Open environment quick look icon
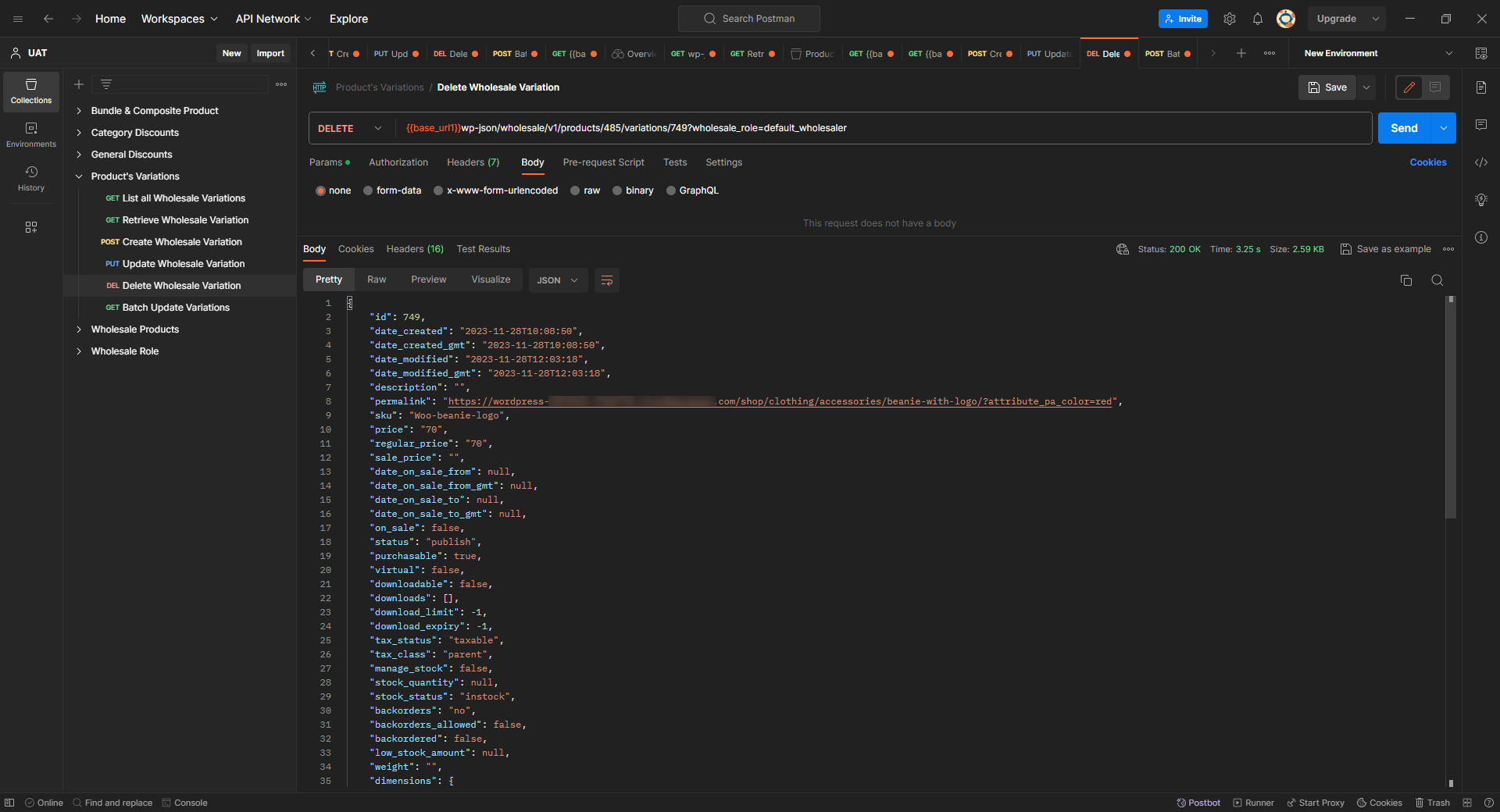Image resolution: width=1500 pixels, height=812 pixels. tap(1481, 53)
